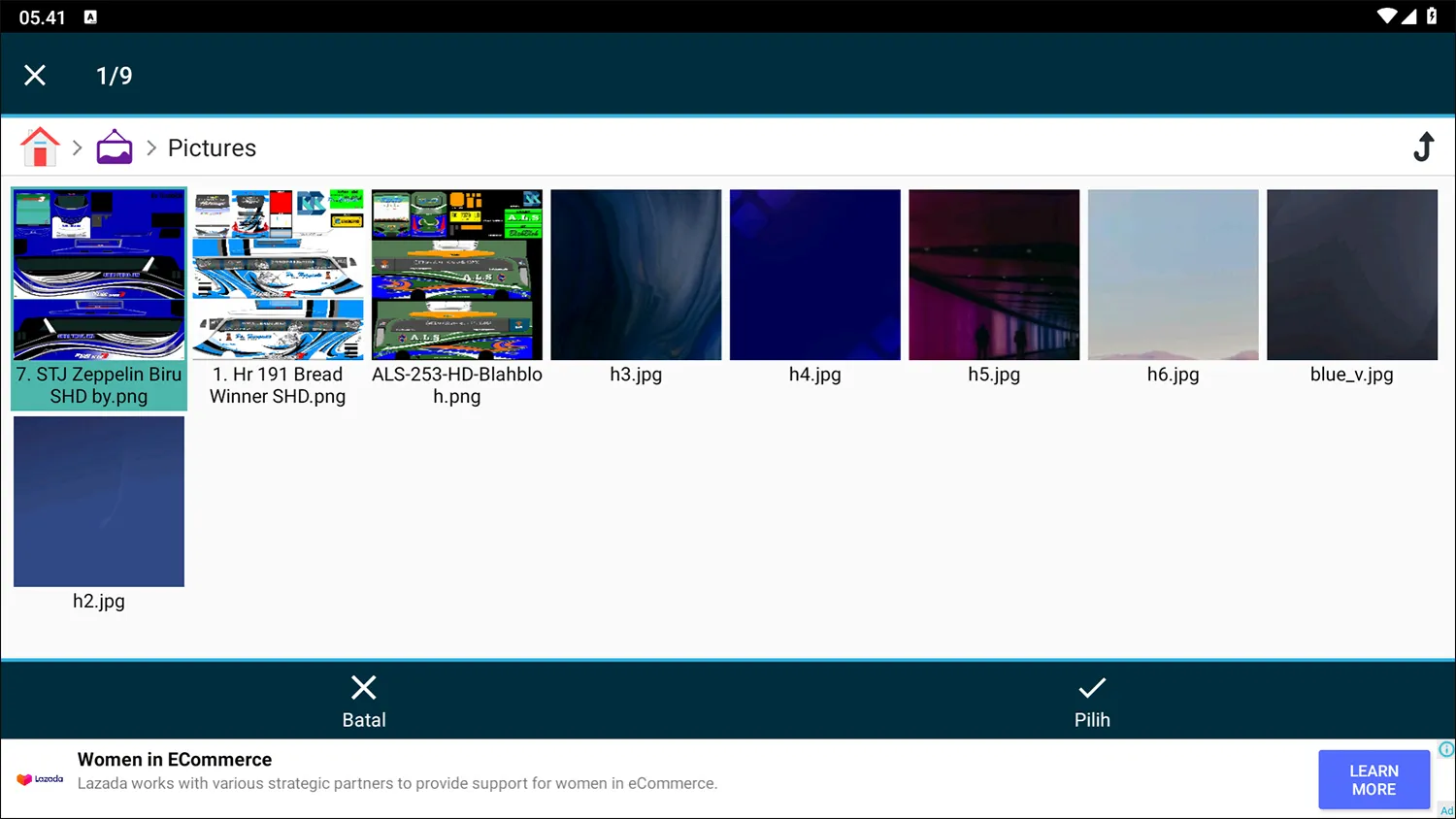
Task: Pick the h3.jpg image
Action: pos(636,276)
